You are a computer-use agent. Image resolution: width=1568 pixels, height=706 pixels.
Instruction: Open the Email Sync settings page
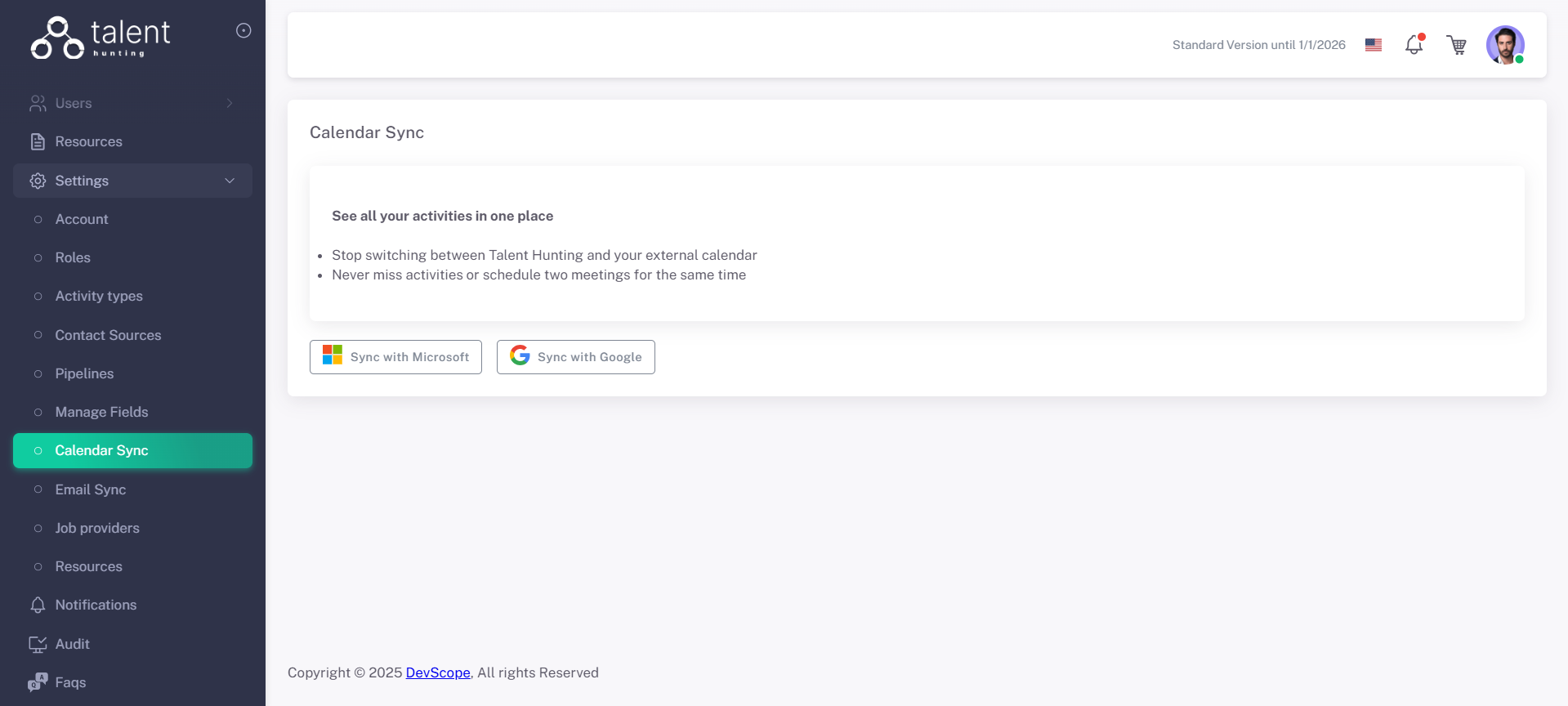point(91,489)
